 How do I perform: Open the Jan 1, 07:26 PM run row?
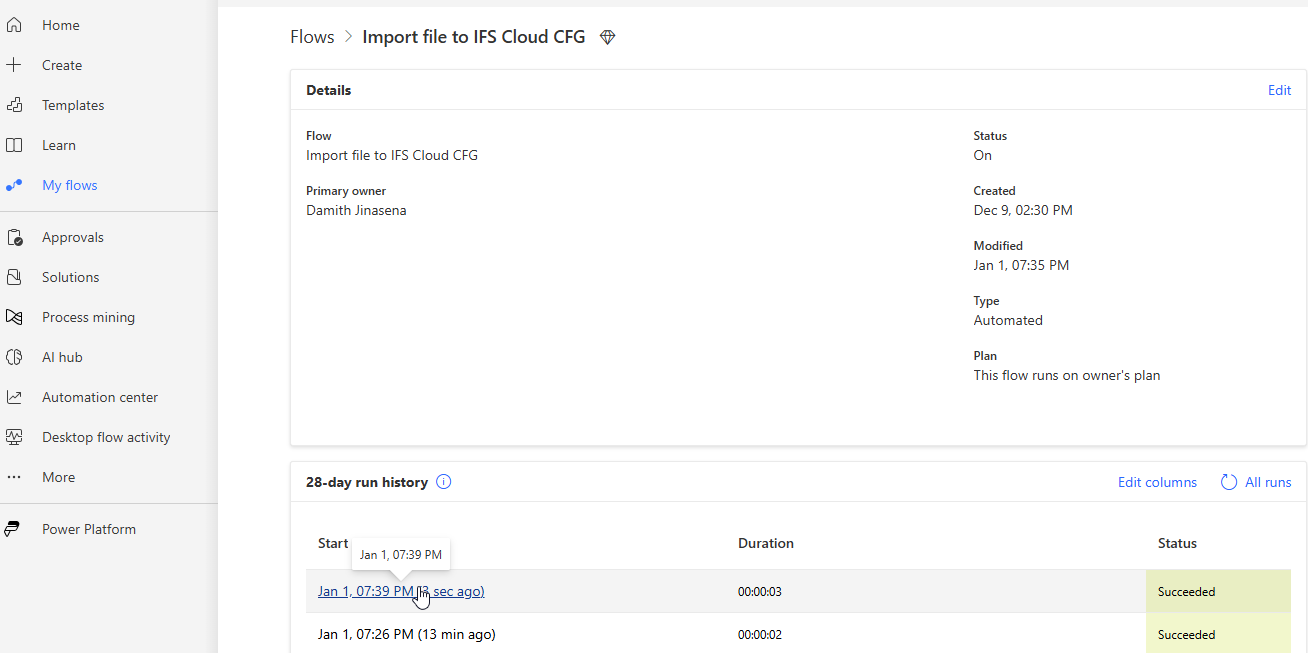406,634
